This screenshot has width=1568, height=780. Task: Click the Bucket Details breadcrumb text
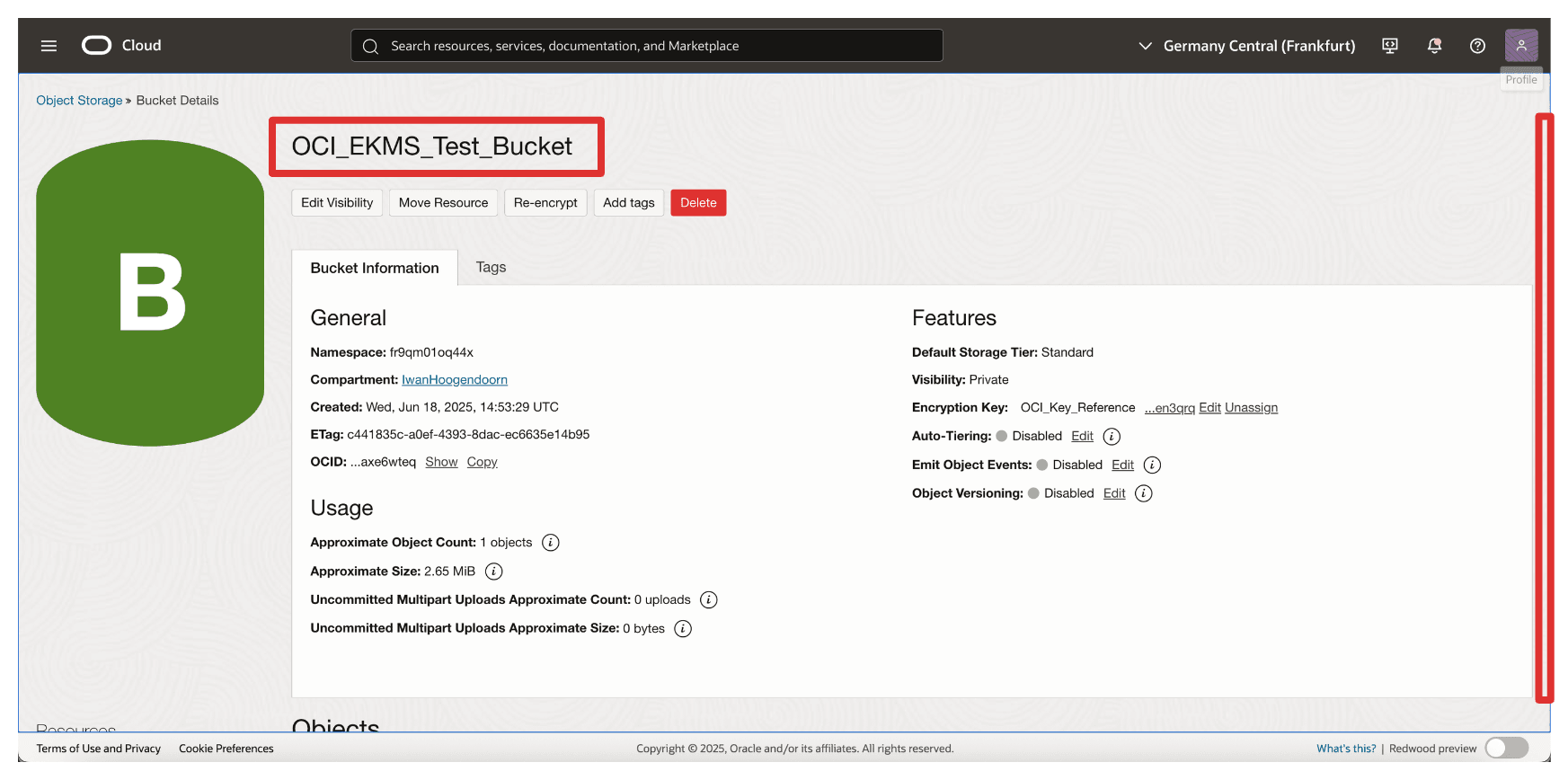(177, 101)
